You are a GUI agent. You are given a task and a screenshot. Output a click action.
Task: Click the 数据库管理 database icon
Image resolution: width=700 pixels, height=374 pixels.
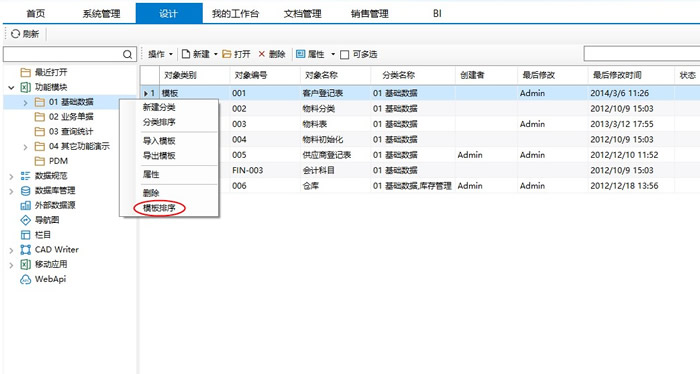click(x=25, y=191)
